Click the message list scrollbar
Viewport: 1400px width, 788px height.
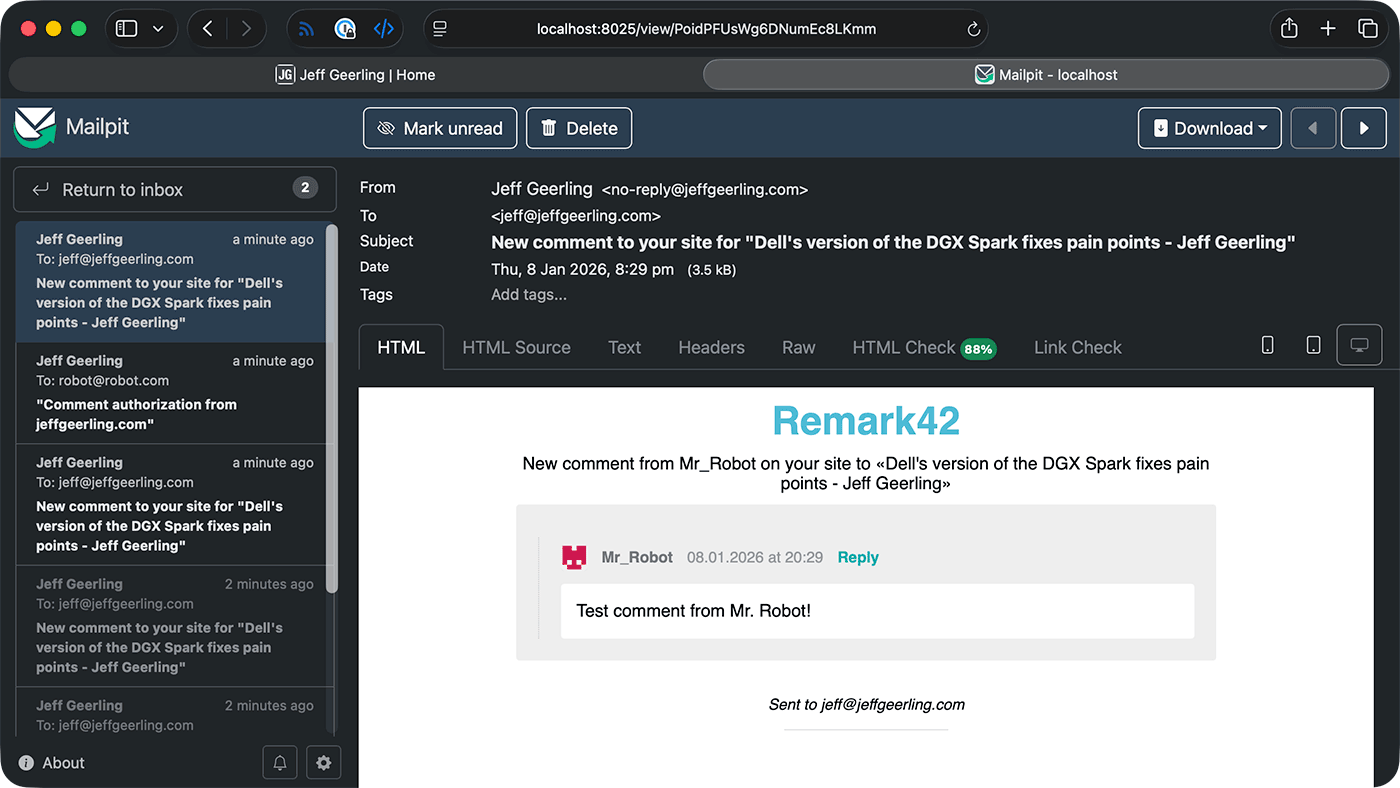click(x=332, y=410)
